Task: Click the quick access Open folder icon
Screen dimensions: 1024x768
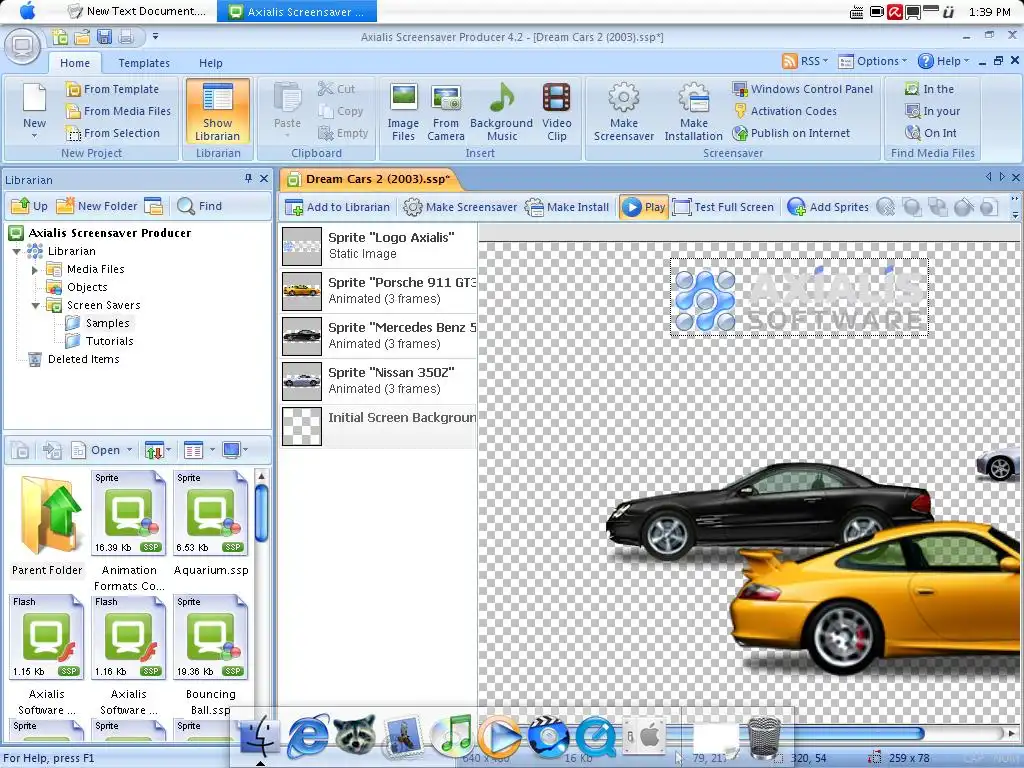Action: (x=82, y=37)
